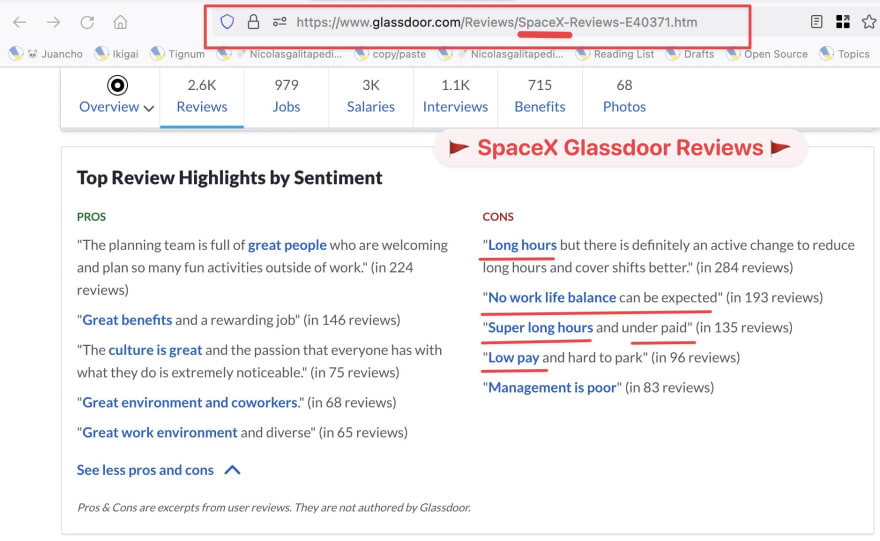Click the "Great benefits" link

pos(127,320)
